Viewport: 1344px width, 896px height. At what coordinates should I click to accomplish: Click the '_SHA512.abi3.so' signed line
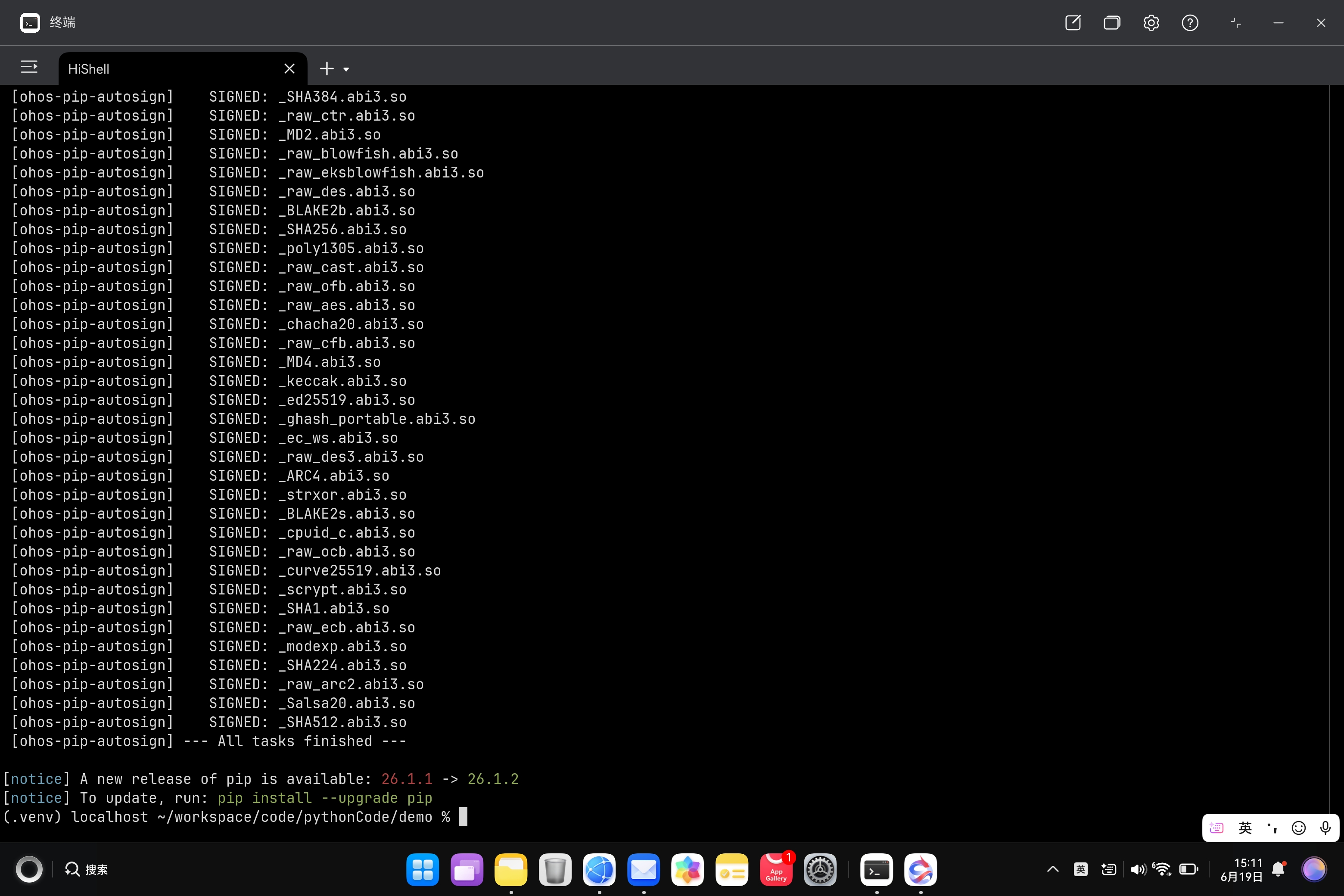point(342,722)
